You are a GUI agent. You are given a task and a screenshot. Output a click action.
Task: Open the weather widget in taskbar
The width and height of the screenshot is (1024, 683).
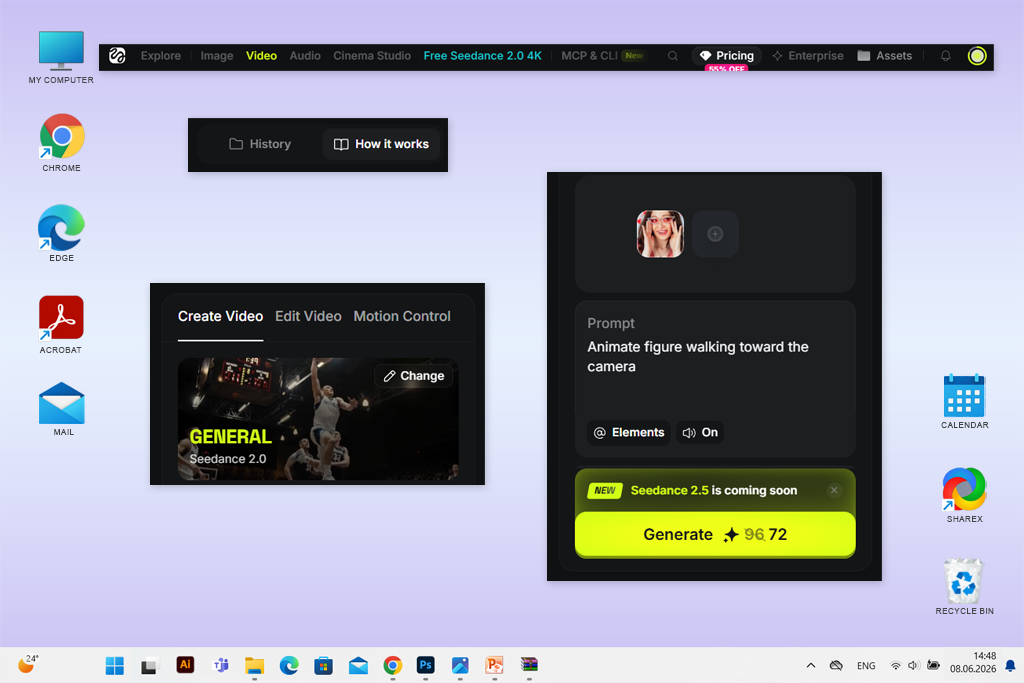[x=27, y=665]
